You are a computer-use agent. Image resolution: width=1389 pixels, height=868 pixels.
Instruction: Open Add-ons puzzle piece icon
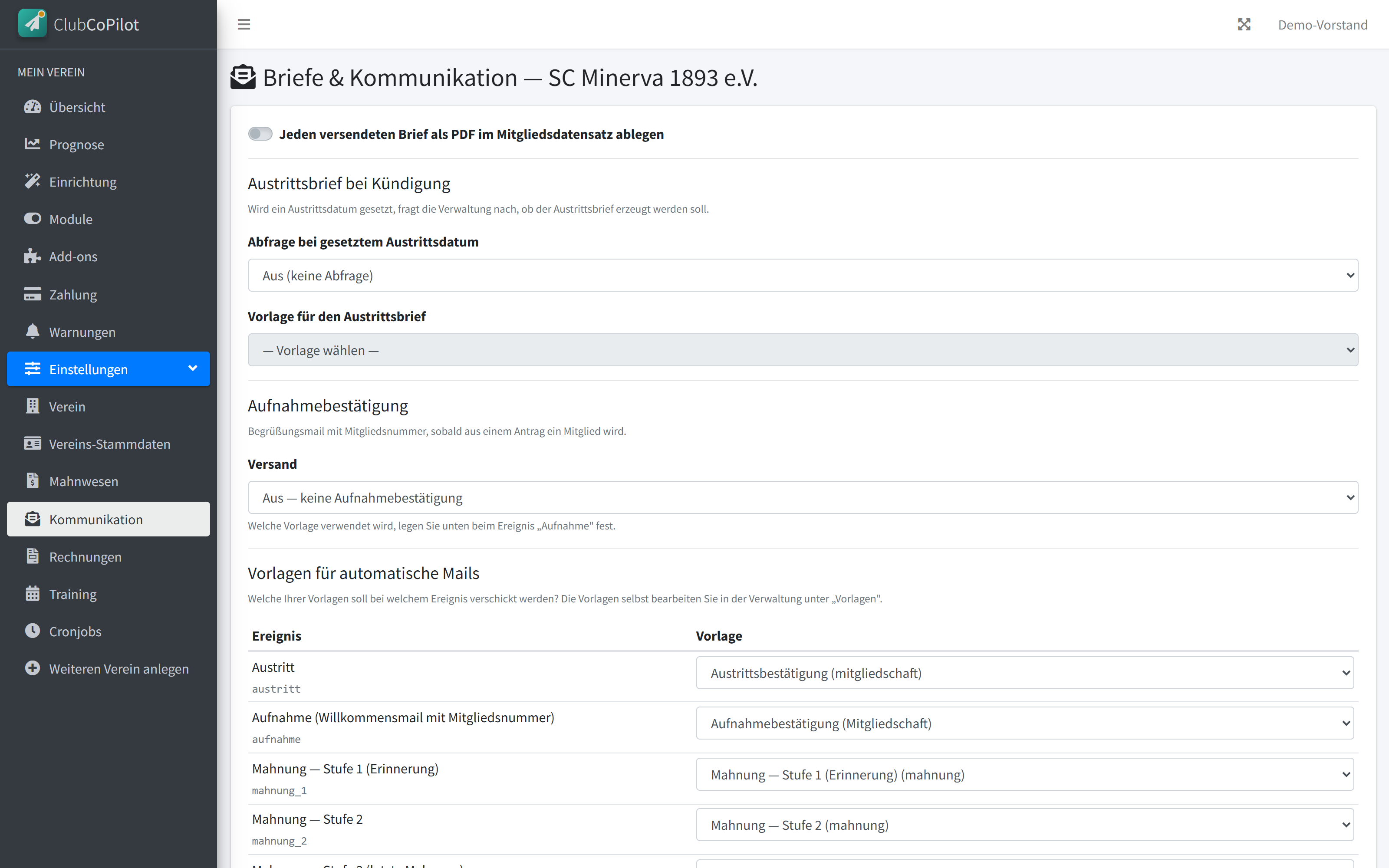pyautogui.click(x=33, y=256)
